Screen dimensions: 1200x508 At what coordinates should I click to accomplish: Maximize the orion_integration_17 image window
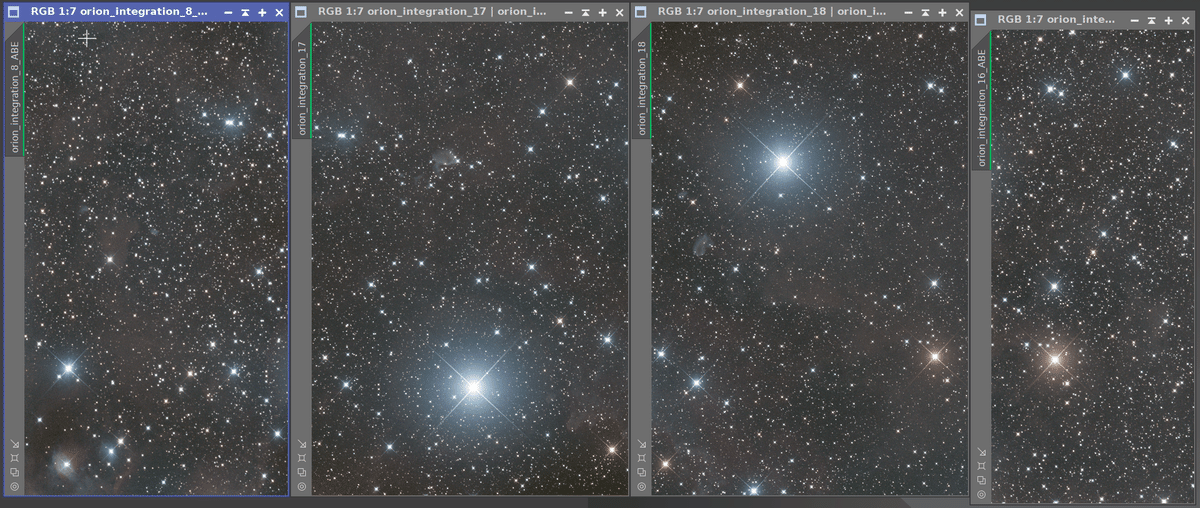click(602, 12)
